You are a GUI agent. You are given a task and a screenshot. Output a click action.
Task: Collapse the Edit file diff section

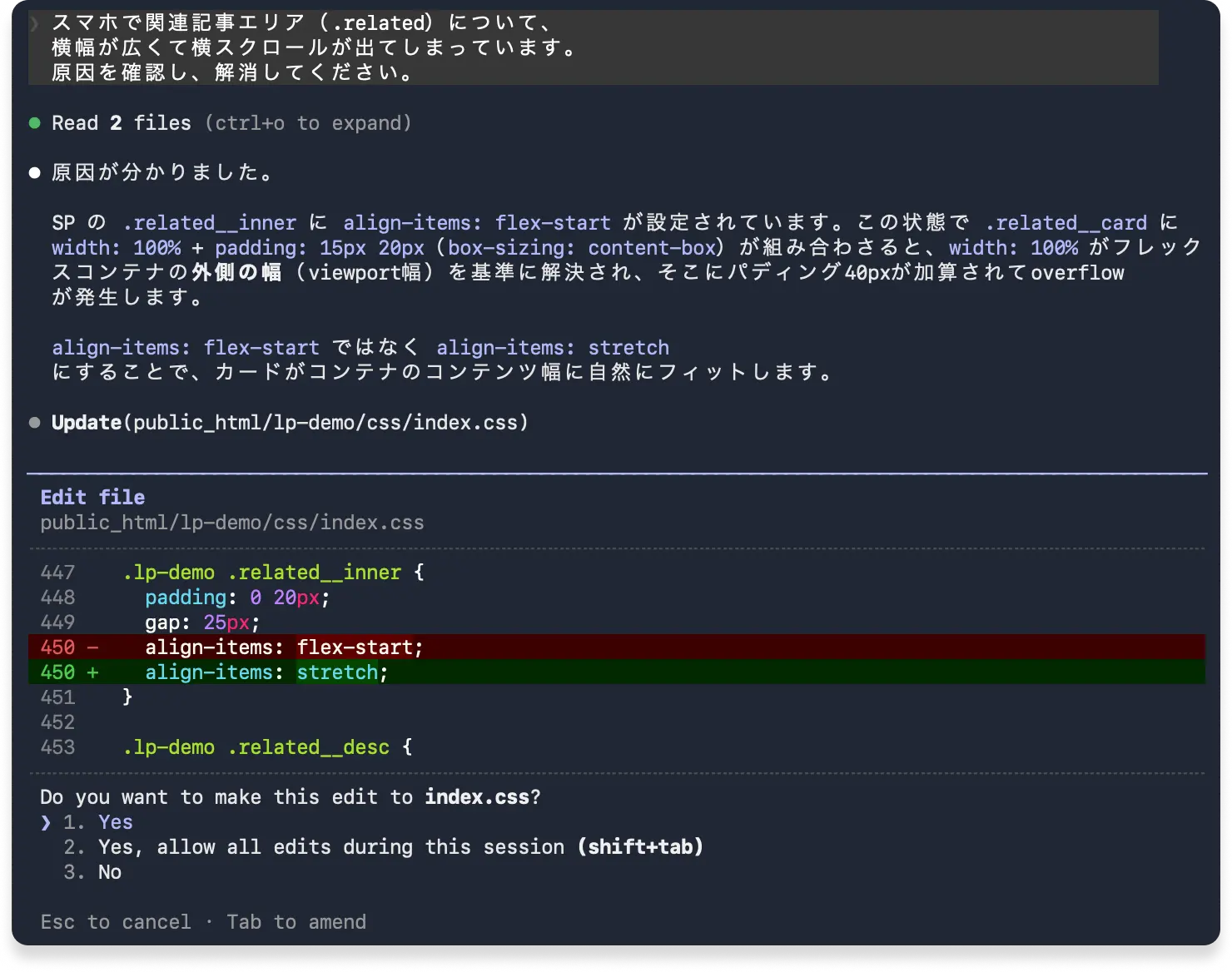pyautogui.click(x=92, y=497)
